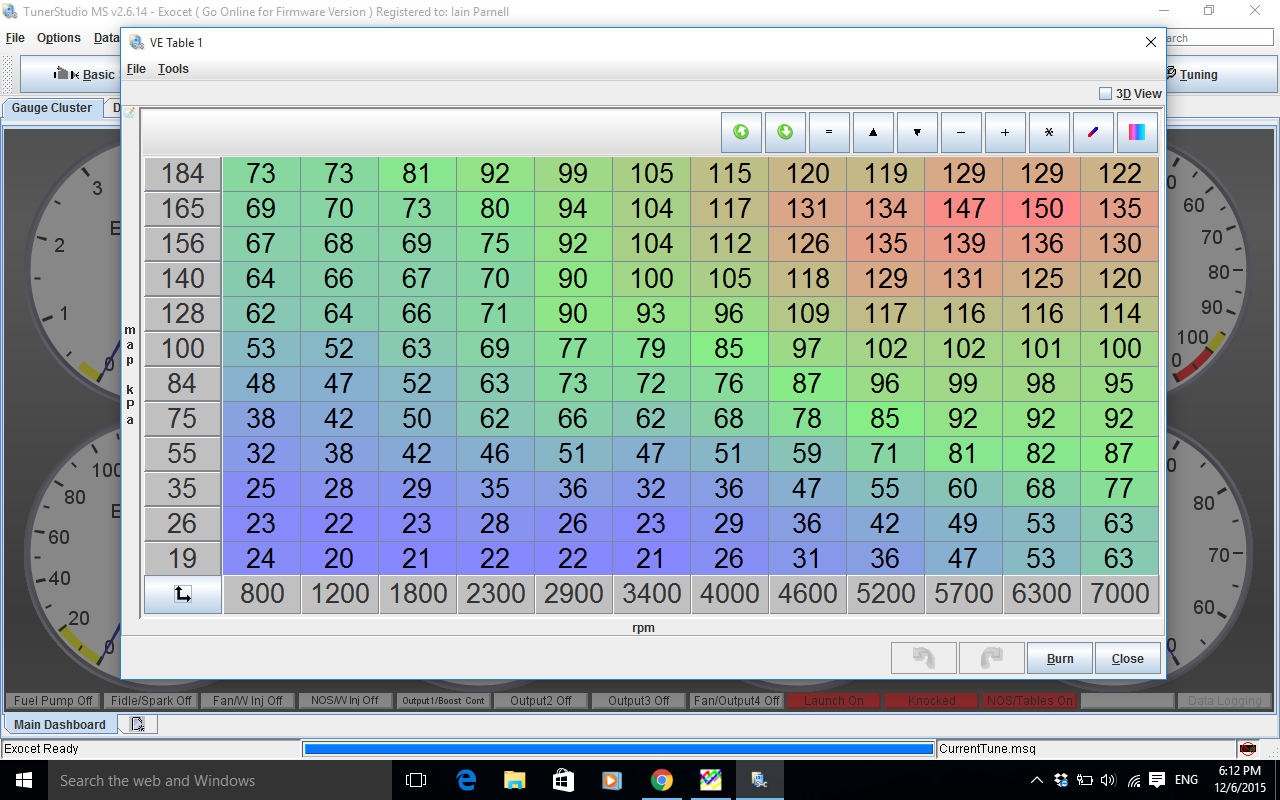This screenshot has width=1280, height=800.
Task: Open Windows Start menu
Action: coord(23,780)
